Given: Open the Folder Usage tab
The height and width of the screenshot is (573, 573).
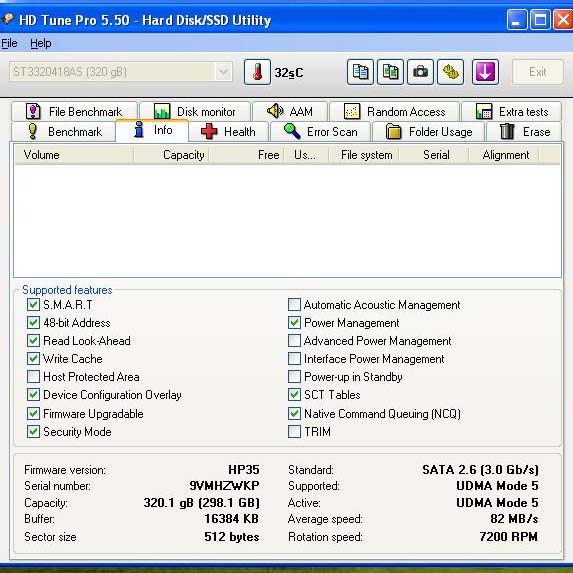Looking at the screenshot, I should tap(429, 132).
